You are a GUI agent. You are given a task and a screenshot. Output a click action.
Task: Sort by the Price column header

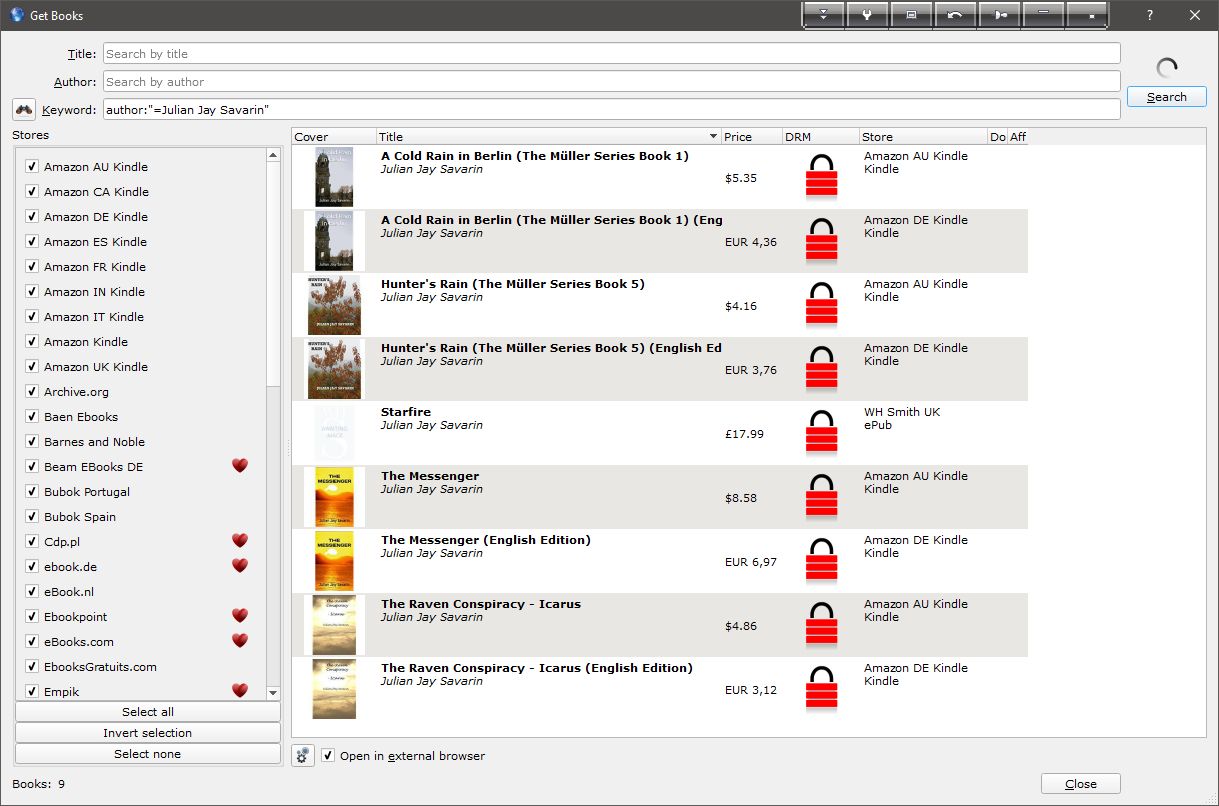751,136
